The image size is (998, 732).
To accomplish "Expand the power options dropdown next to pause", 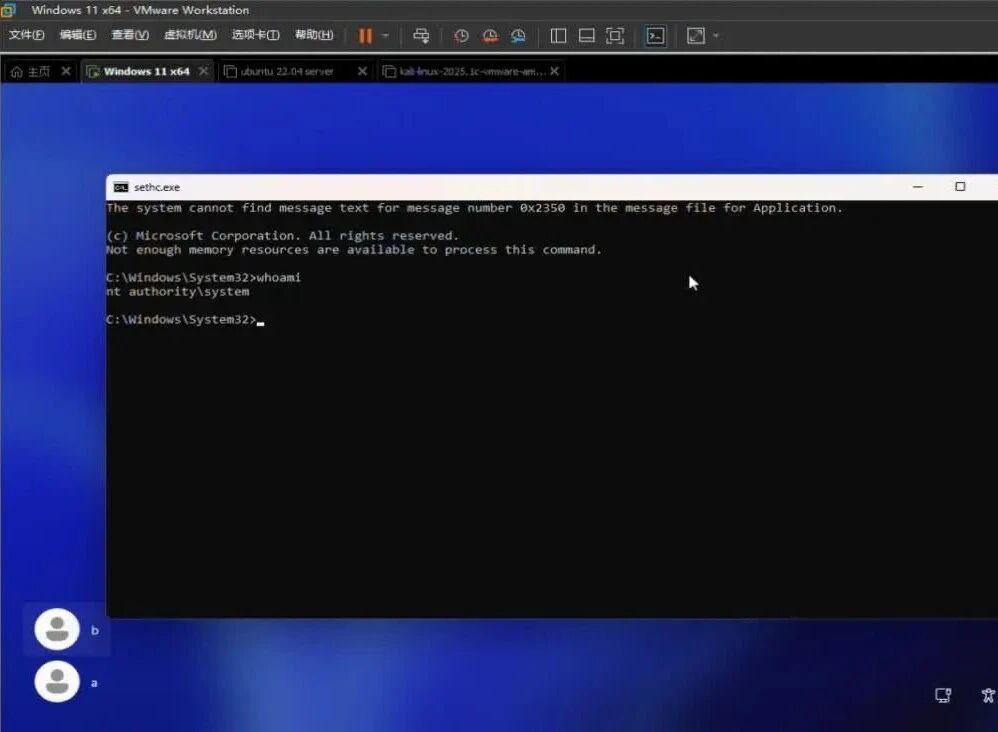I will (385, 36).
